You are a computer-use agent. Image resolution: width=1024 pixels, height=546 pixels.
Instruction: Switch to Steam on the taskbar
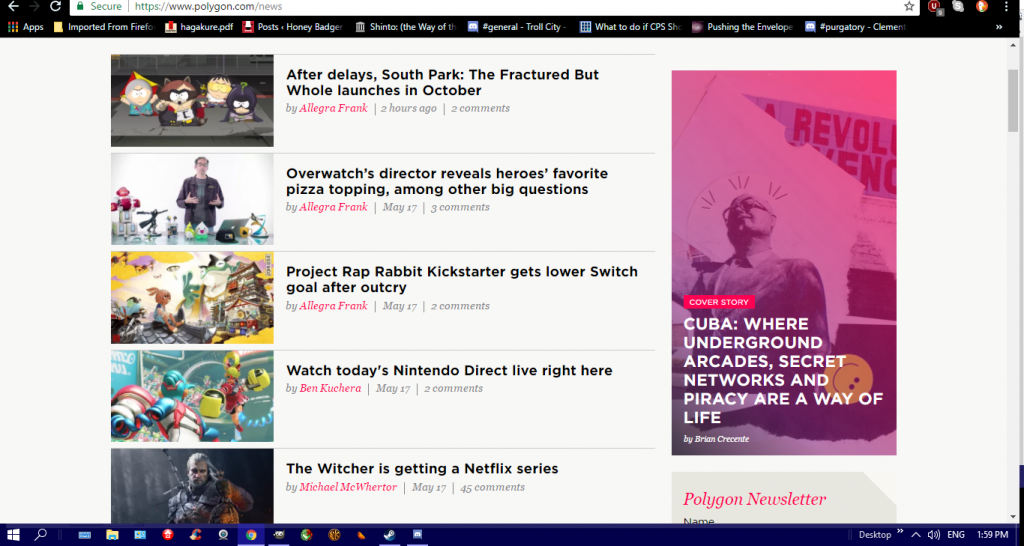pyautogui.click(x=389, y=535)
